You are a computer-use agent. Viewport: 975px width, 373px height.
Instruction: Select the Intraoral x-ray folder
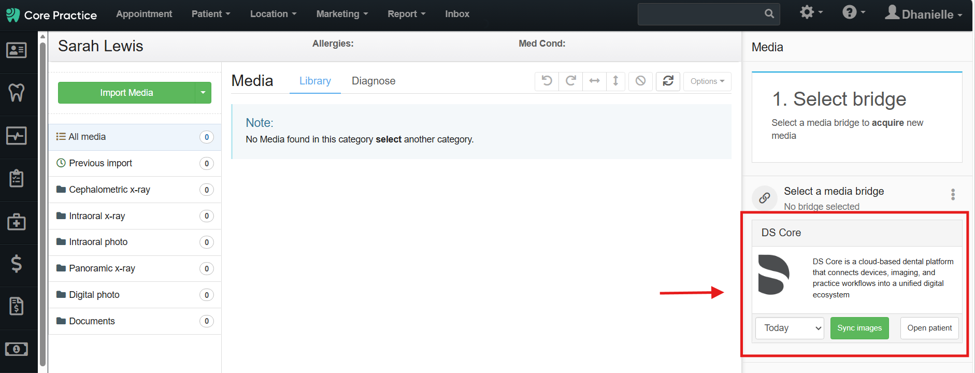[x=135, y=216]
